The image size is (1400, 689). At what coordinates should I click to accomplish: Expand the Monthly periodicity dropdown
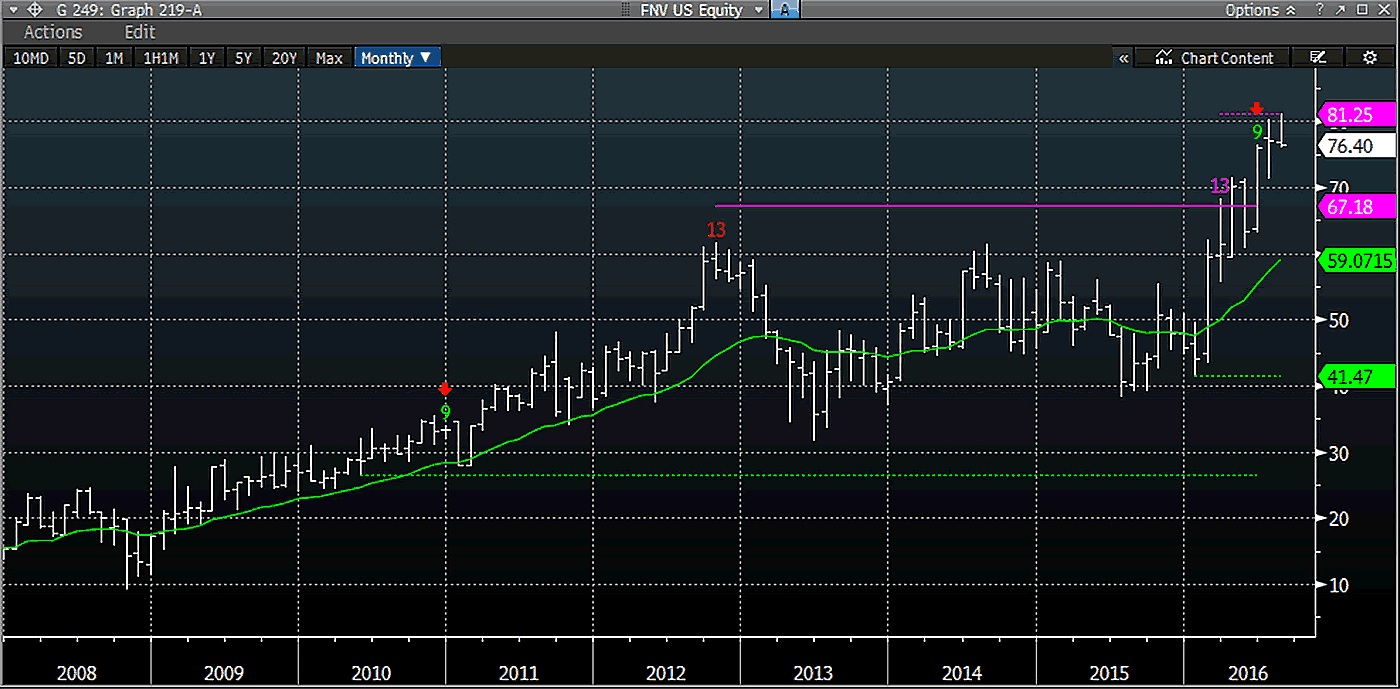(397, 58)
